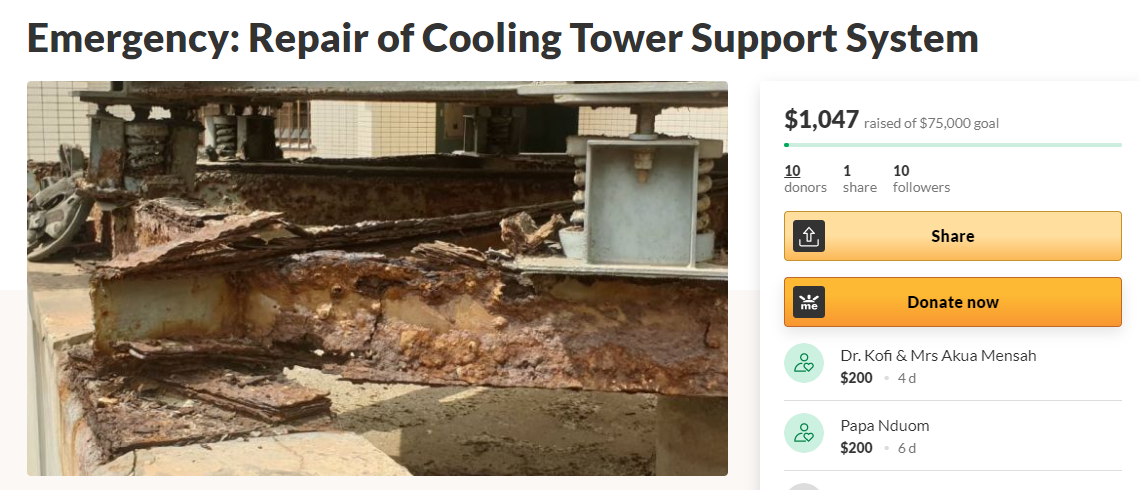Click the donor avatar beside Dr. Kofi Mensah
1139x490 pixels.
(803, 363)
